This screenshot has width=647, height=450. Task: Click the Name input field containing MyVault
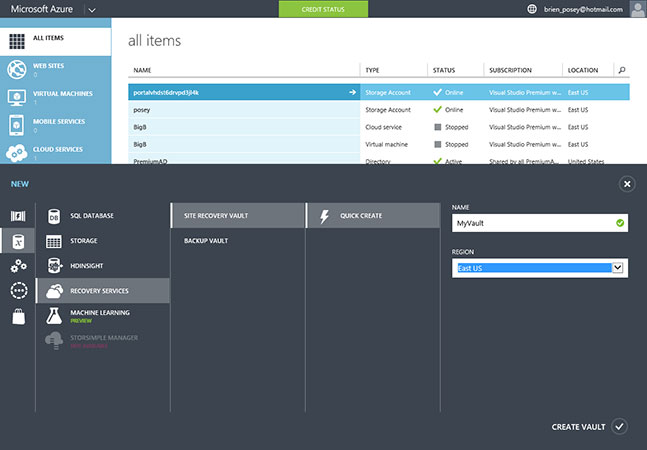[x=540, y=223]
